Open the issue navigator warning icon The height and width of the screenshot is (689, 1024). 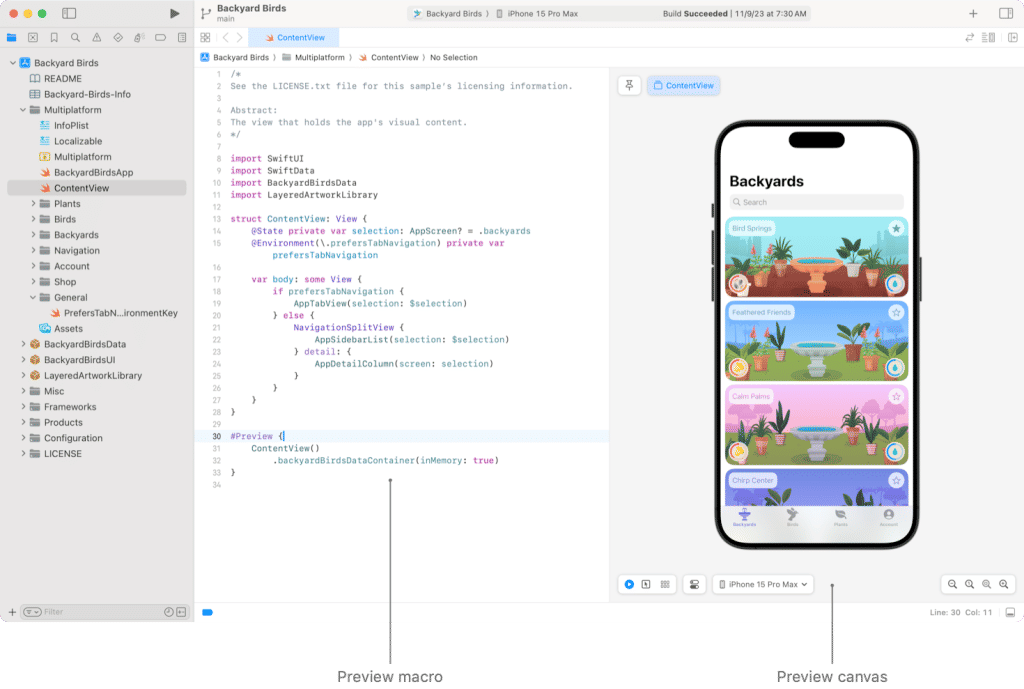tap(97, 37)
